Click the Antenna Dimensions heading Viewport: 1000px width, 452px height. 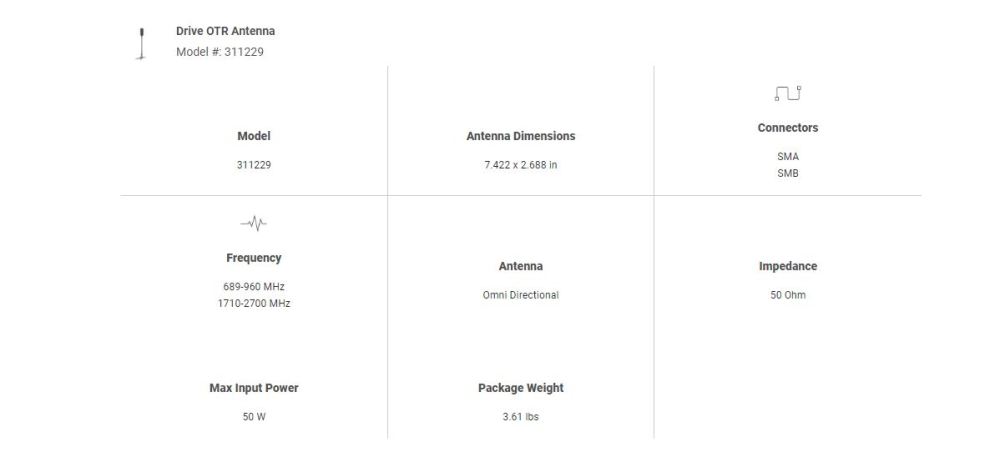click(x=521, y=136)
